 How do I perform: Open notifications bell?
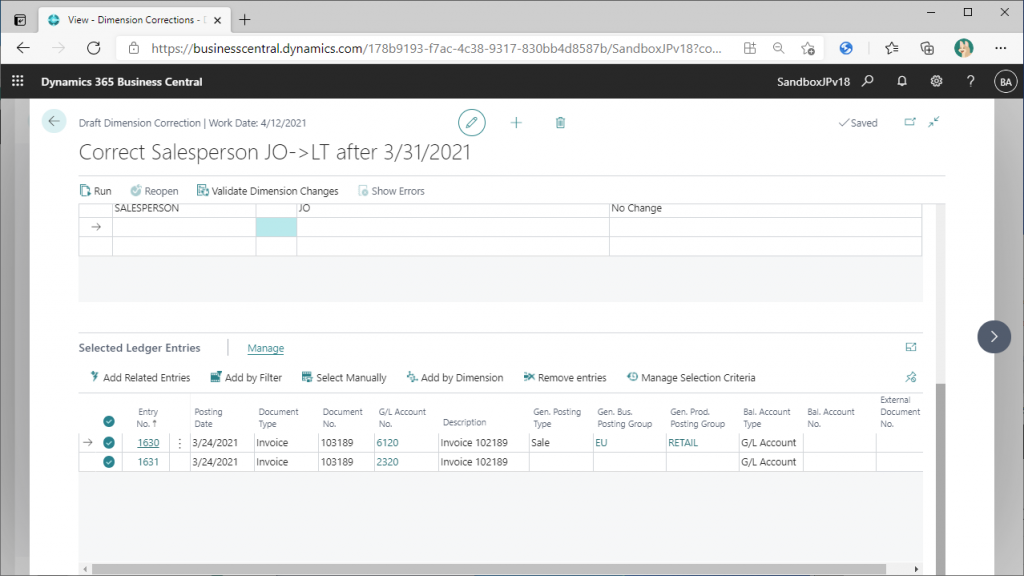[902, 82]
